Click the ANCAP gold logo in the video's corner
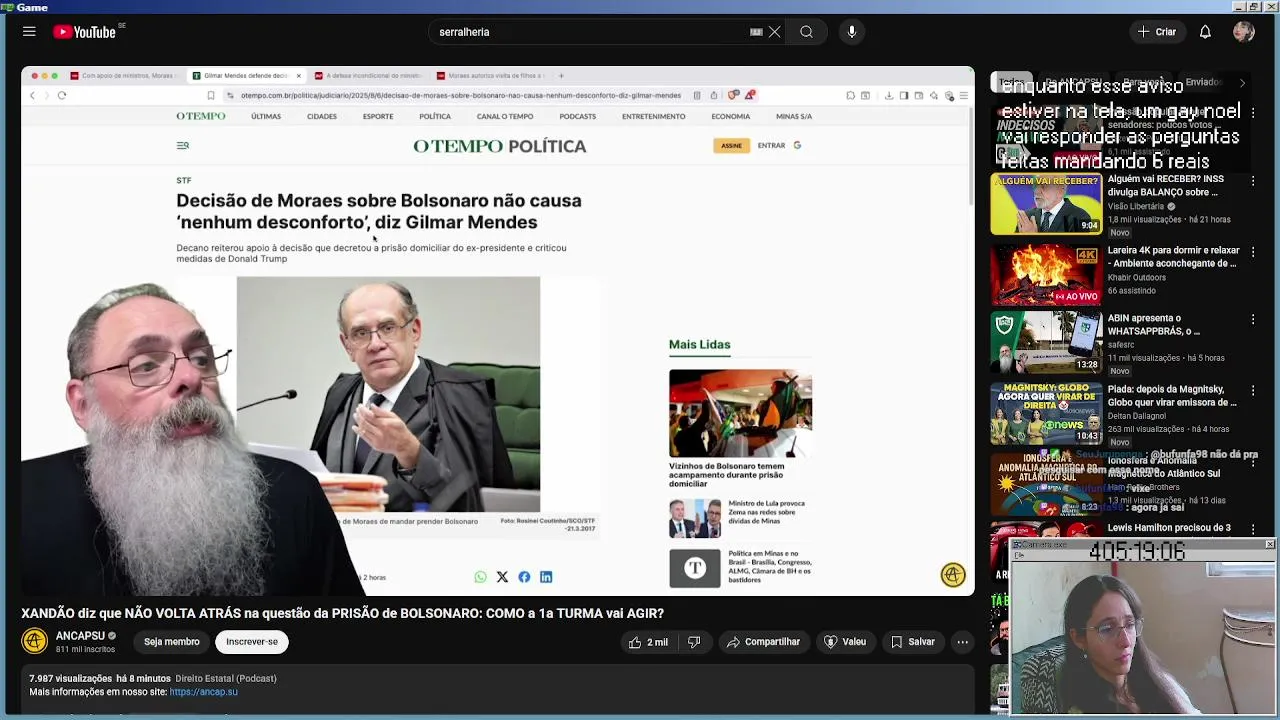Viewport: 1280px width, 720px height. pos(953,575)
